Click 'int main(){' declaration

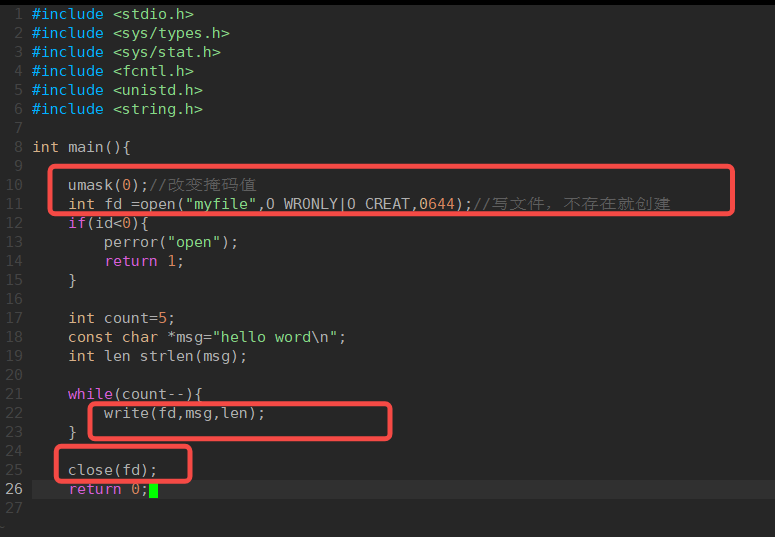click(81, 147)
